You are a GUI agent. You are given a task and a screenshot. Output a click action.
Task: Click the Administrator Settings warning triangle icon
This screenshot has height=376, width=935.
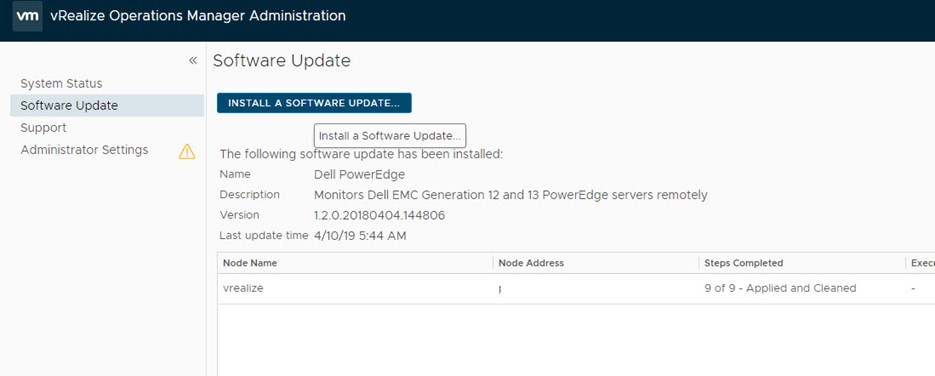[x=187, y=151]
